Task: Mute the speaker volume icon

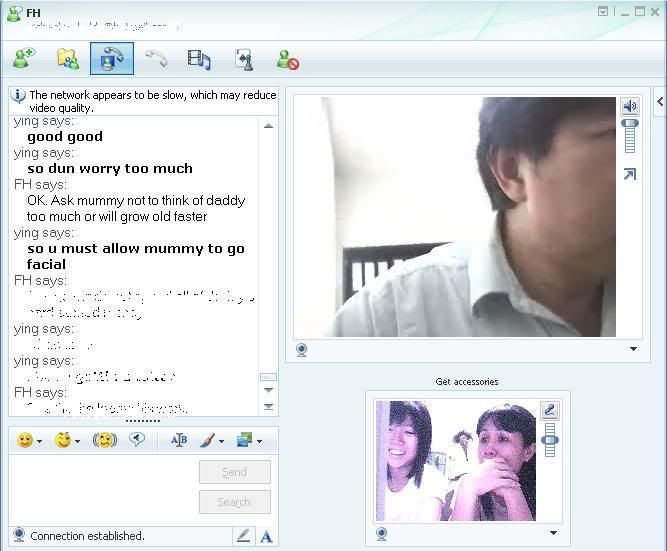Action: [630, 106]
